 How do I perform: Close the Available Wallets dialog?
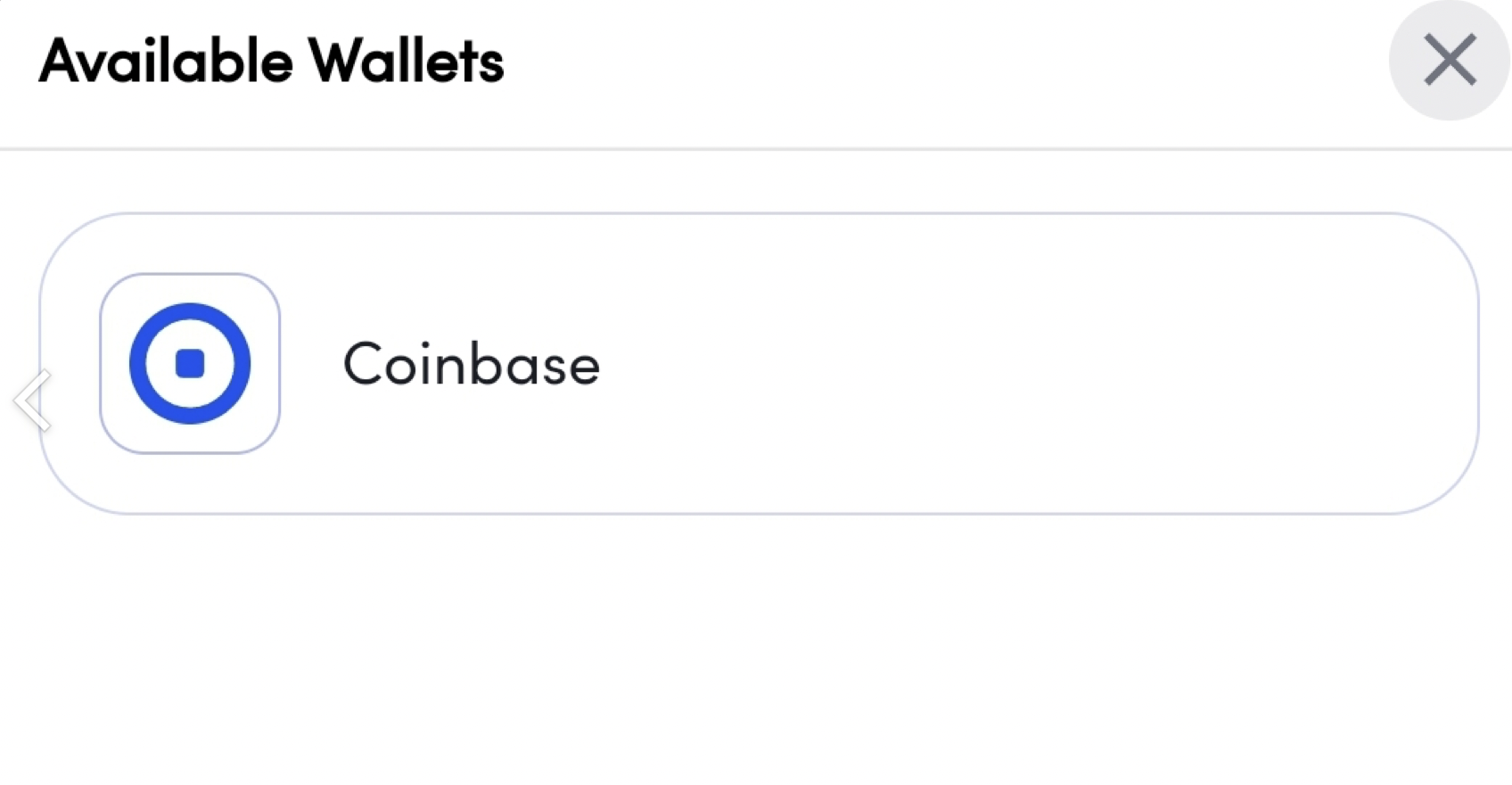tap(1450, 60)
